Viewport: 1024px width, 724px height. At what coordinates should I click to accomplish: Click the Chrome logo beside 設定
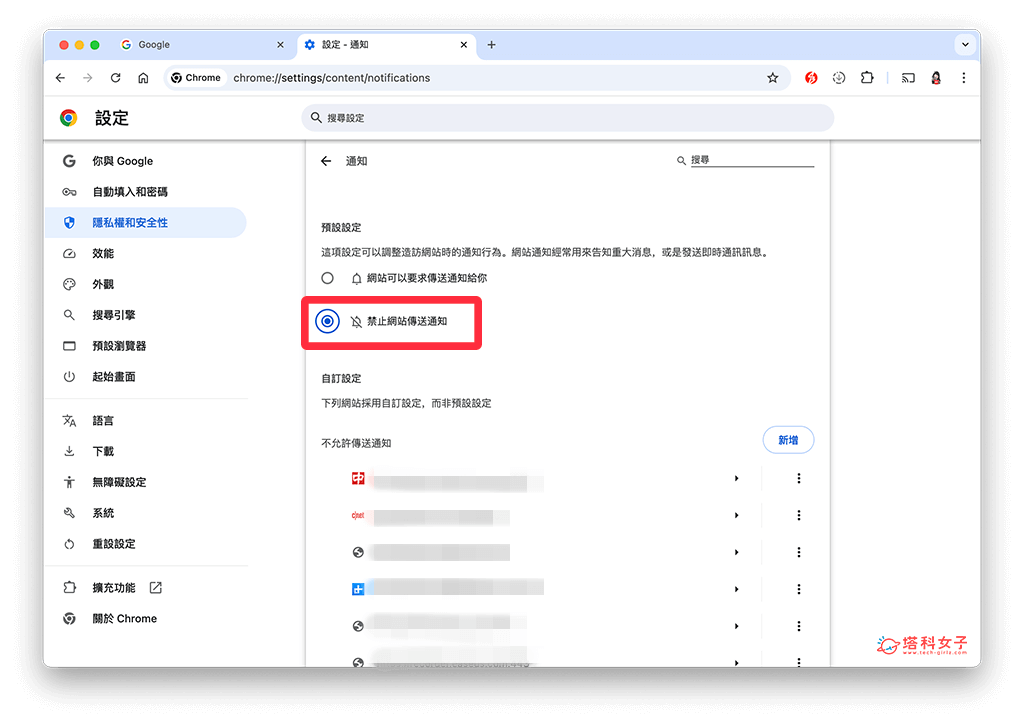click(69, 118)
